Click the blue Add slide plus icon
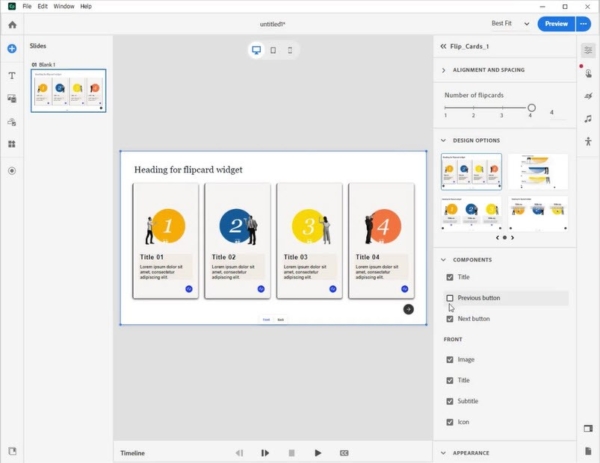The image size is (600, 463). [12, 48]
